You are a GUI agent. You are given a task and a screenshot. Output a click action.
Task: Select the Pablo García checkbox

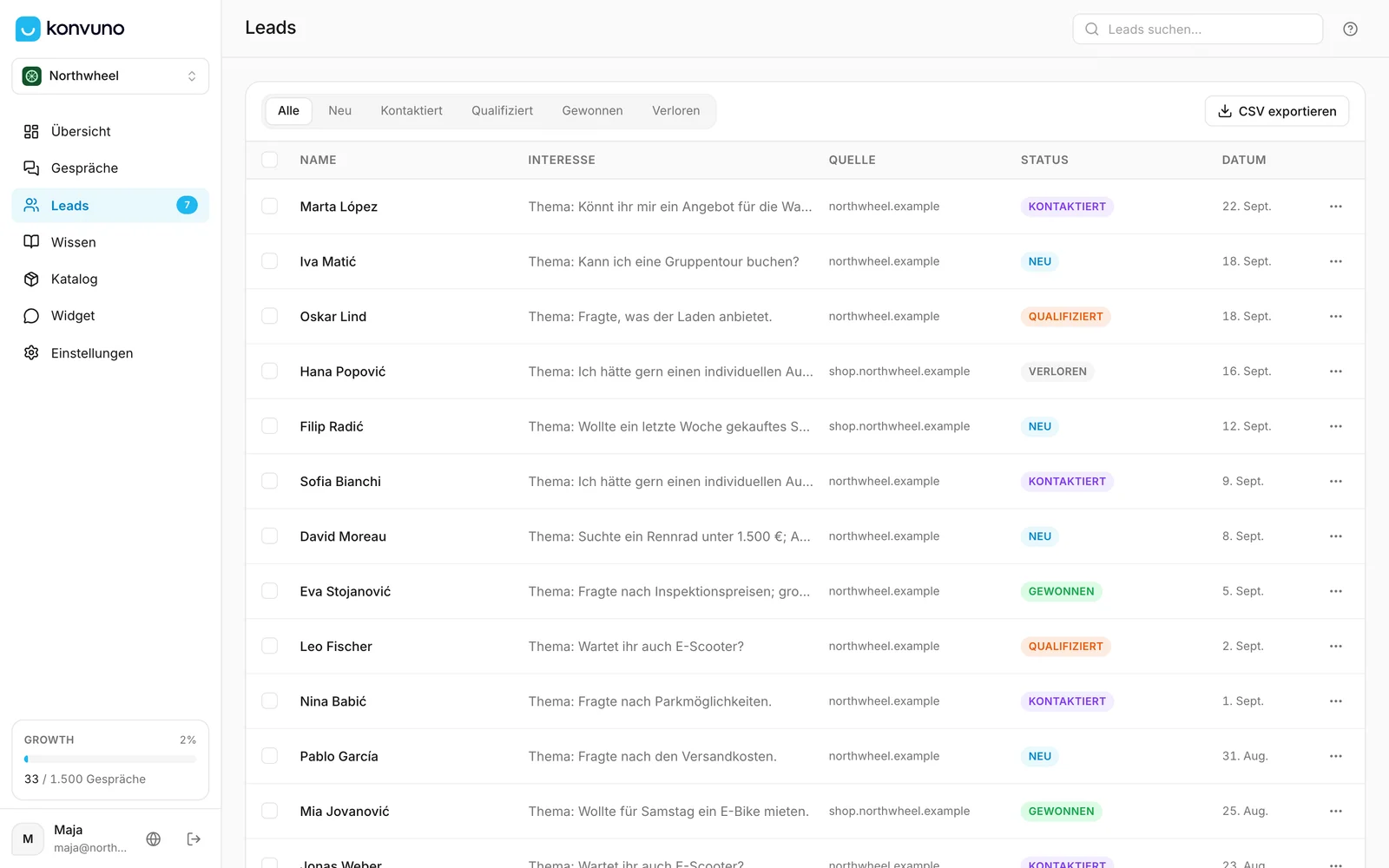click(x=270, y=756)
